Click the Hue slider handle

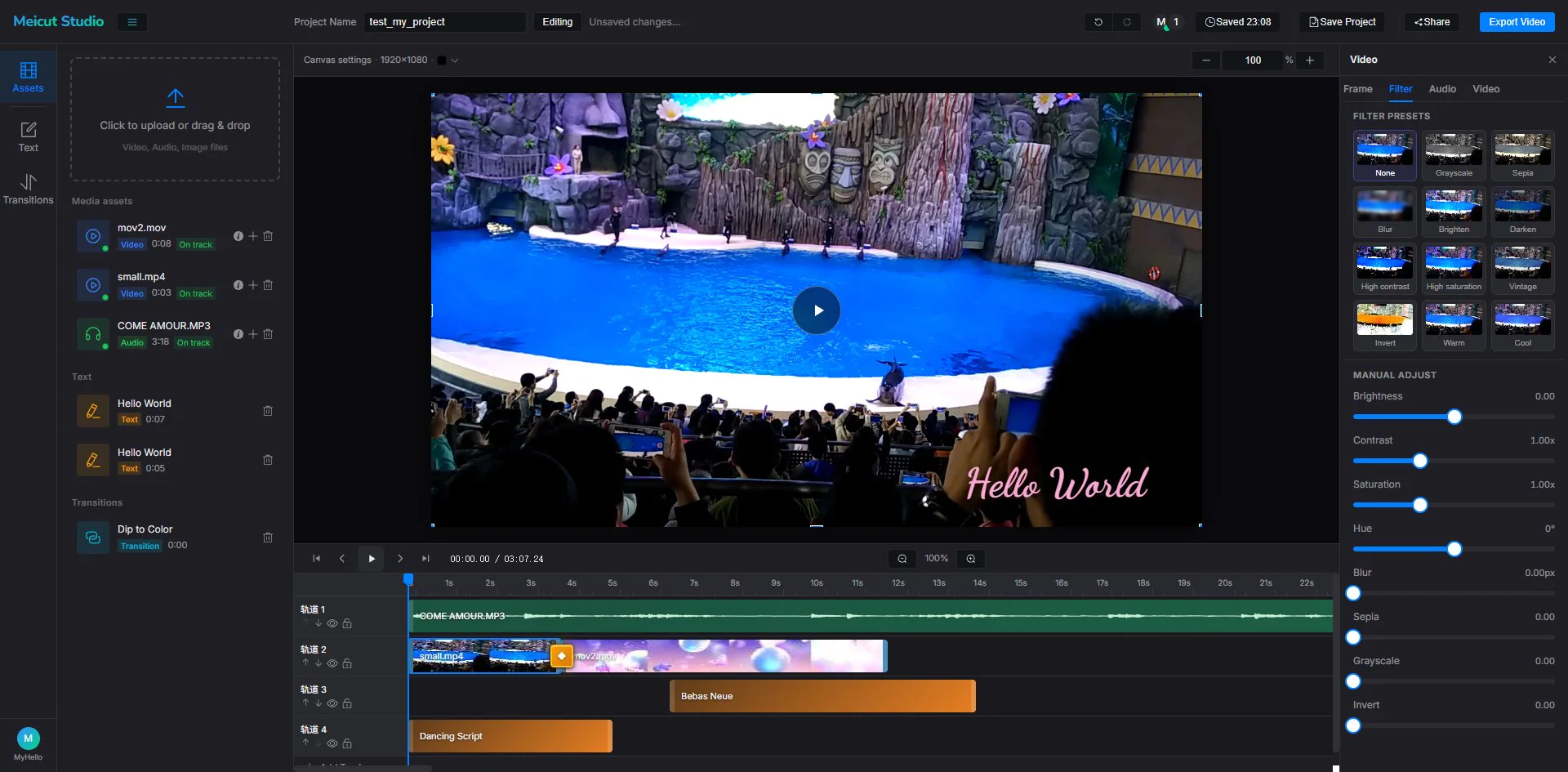click(1454, 550)
